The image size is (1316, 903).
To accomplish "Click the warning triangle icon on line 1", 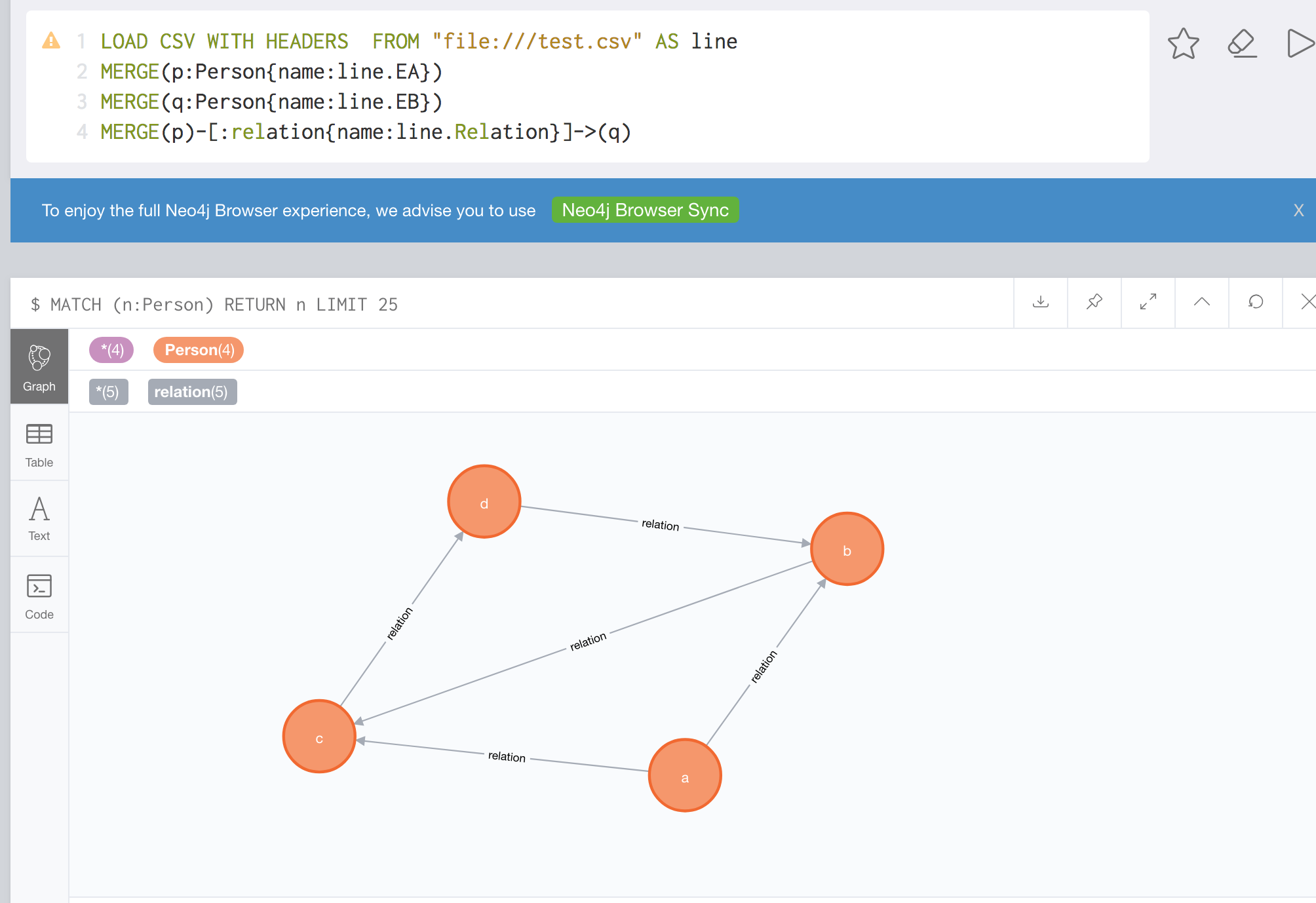I will click(x=51, y=41).
